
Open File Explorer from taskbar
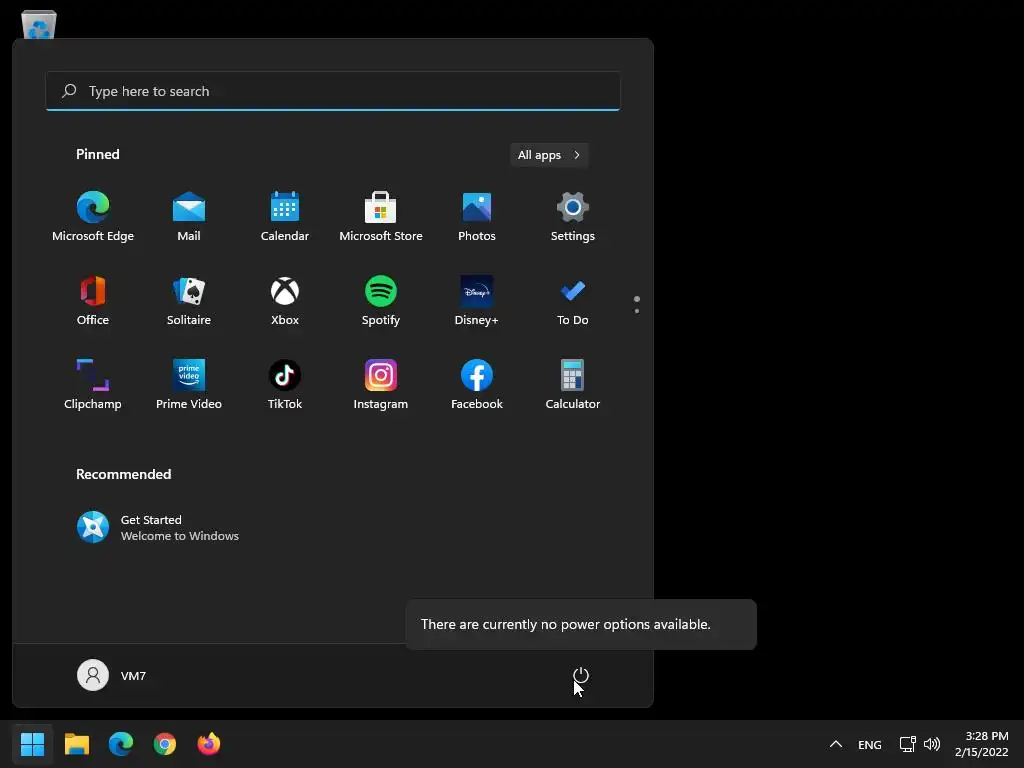76,744
